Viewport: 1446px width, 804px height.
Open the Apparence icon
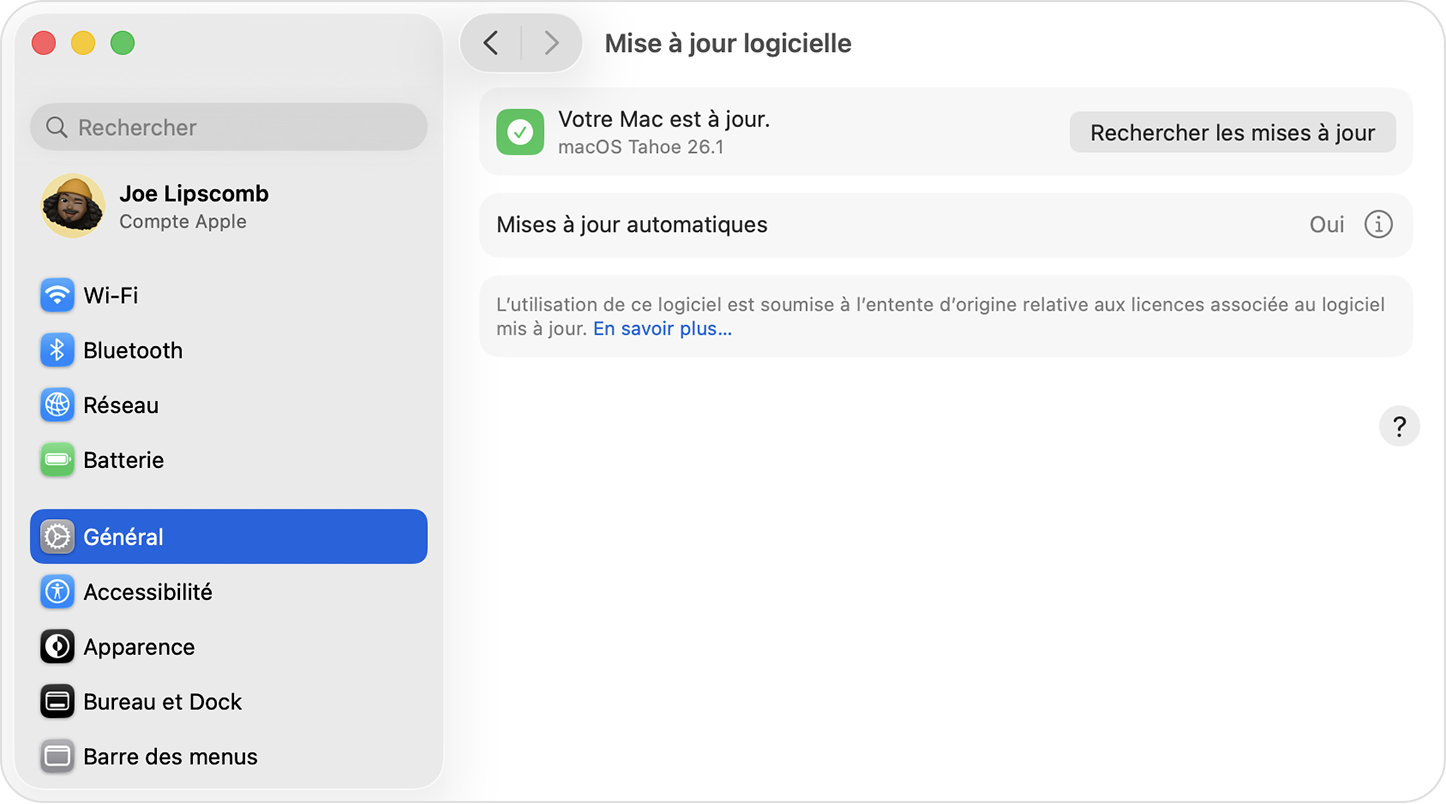(57, 647)
